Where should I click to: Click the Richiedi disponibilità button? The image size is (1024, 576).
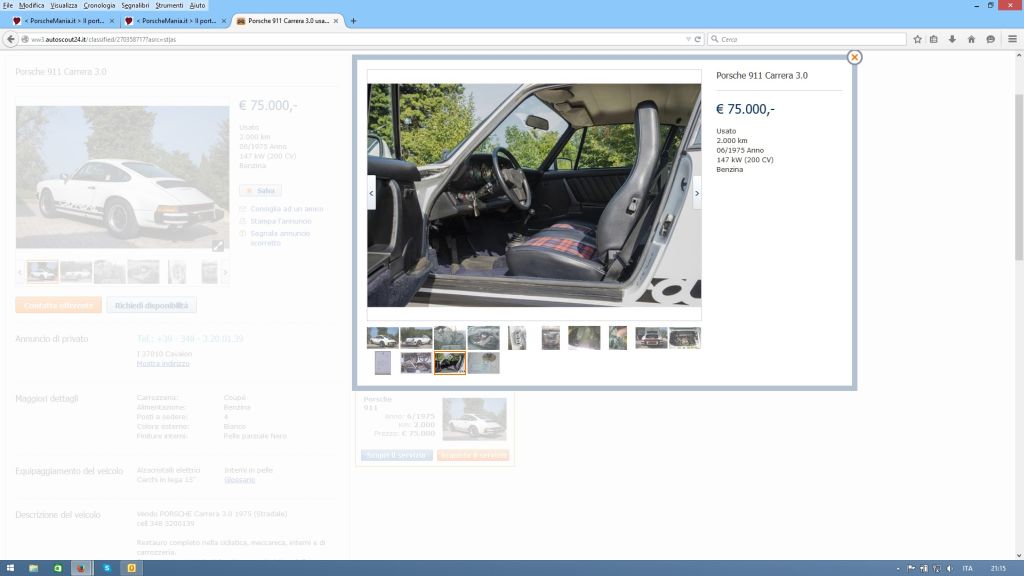click(152, 306)
